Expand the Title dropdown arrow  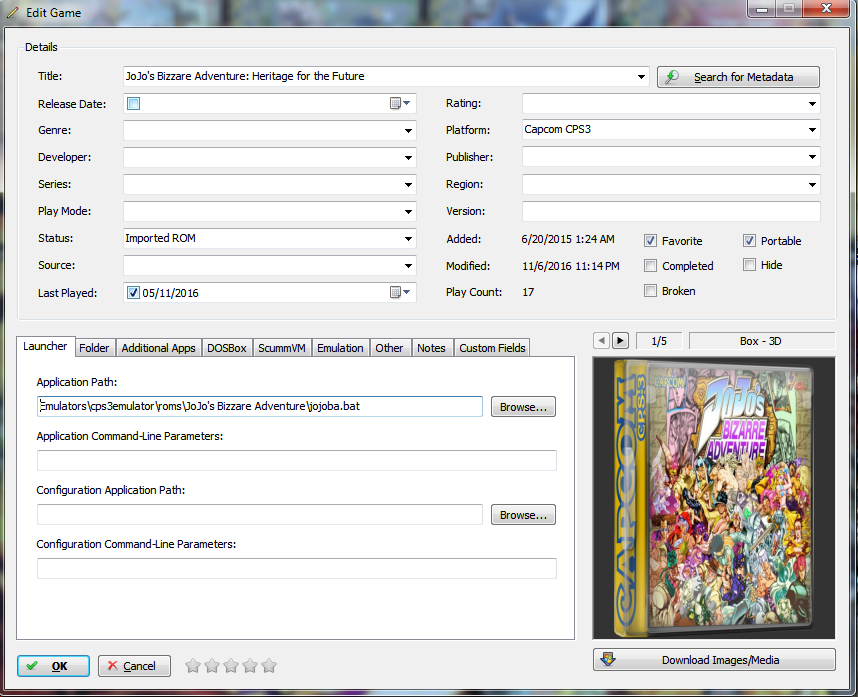pos(641,77)
